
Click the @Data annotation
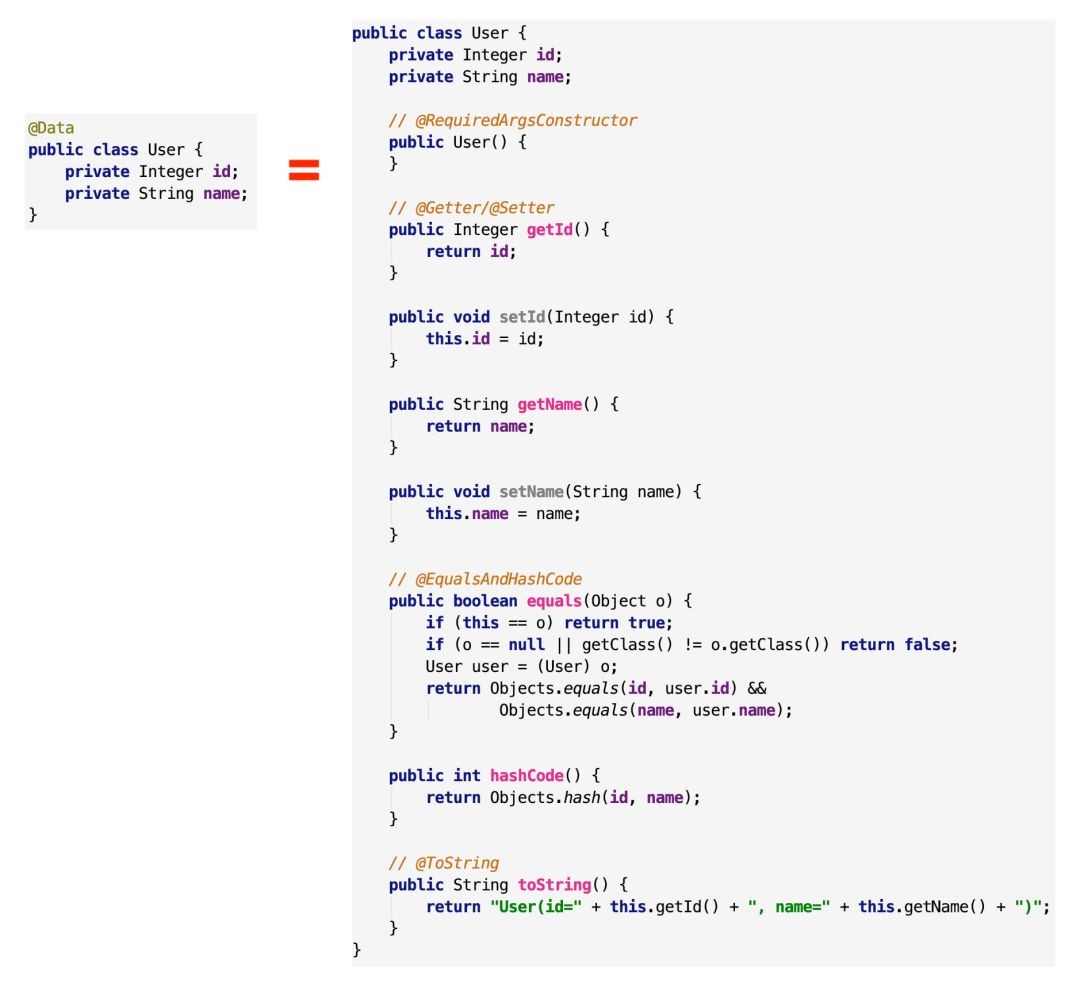(x=51, y=128)
